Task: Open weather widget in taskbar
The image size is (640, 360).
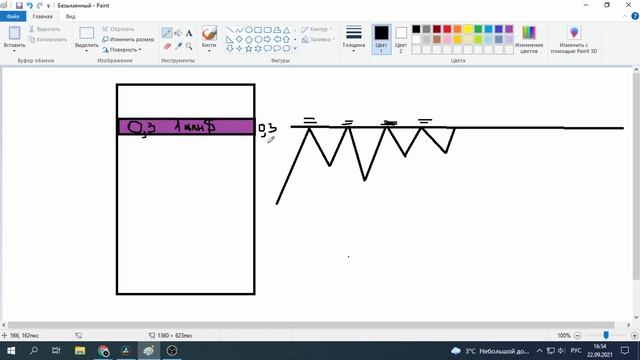Action: [490, 351]
